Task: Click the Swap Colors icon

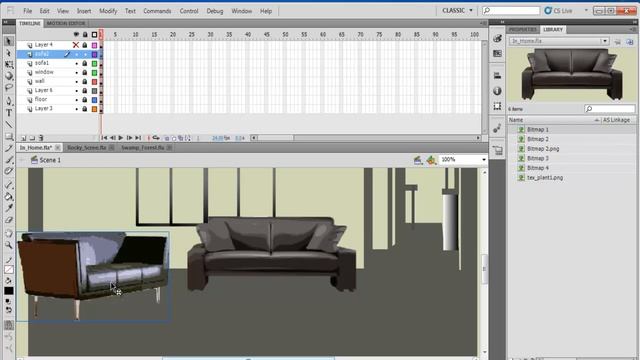Action: [9, 310]
